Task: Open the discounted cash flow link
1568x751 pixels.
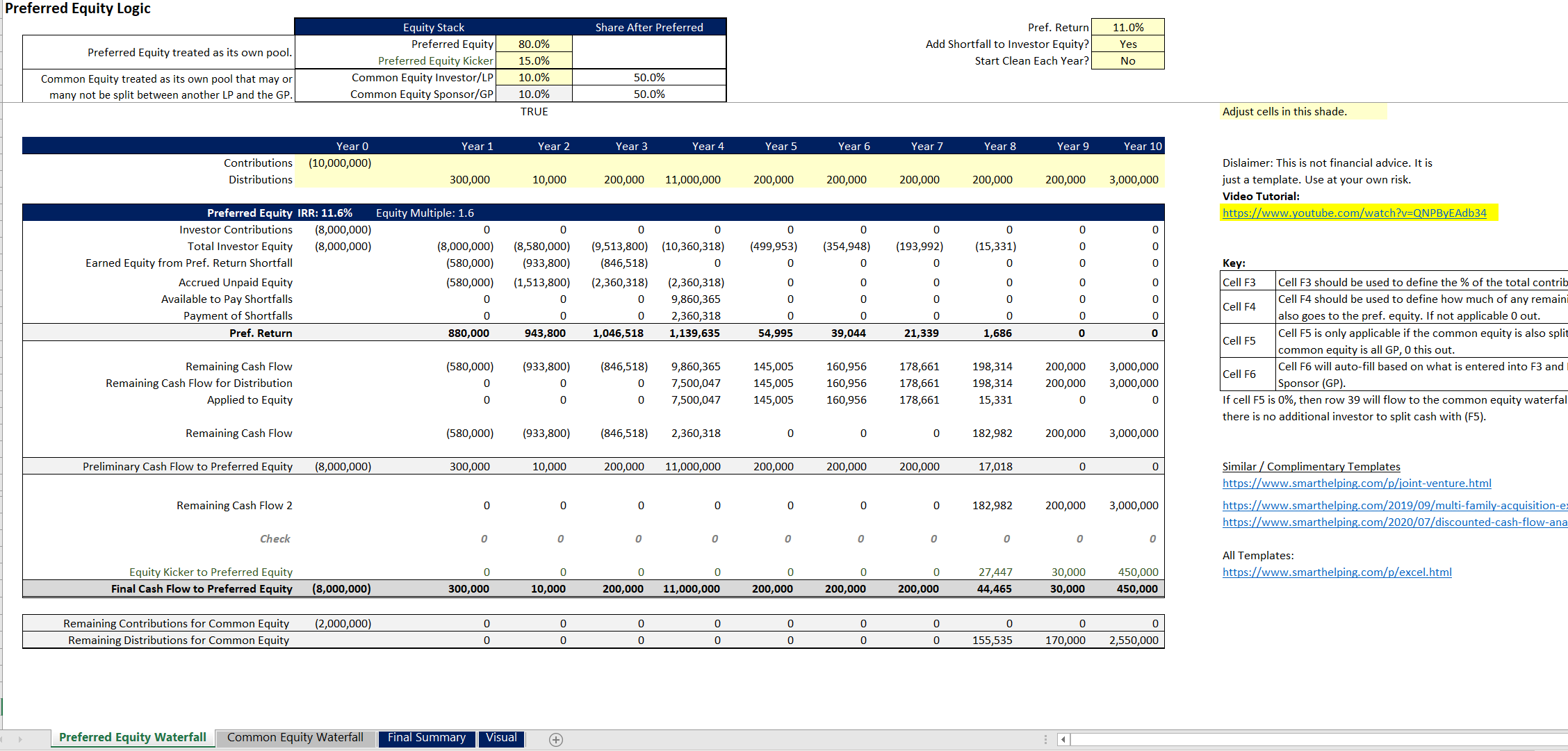Action: (1395, 522)
